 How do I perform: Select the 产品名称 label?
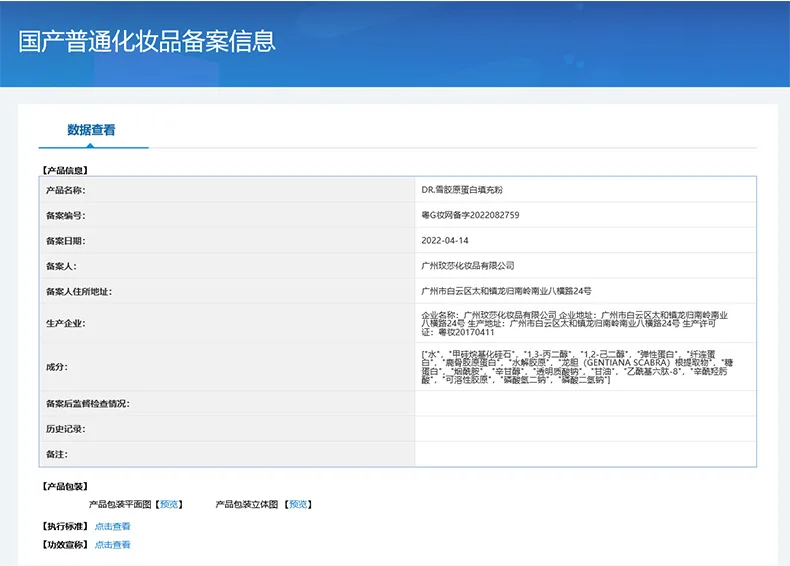tap(65, 190)
